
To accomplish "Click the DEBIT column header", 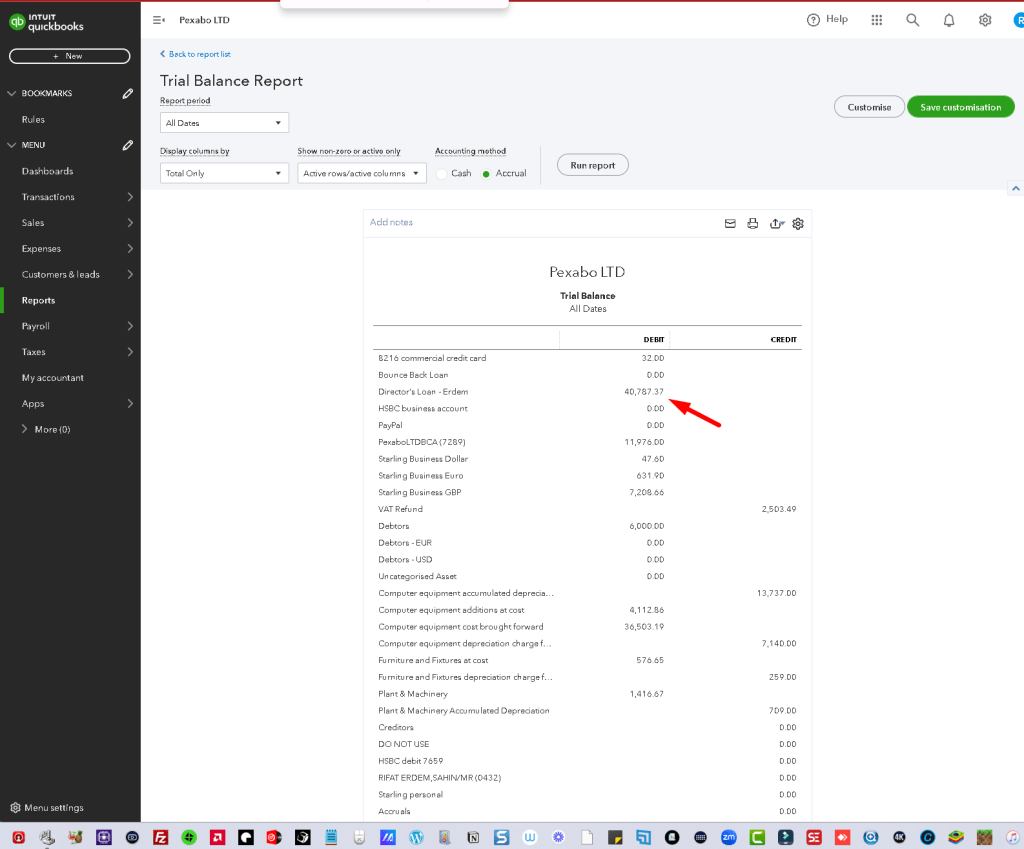I will tap(654, 340).
